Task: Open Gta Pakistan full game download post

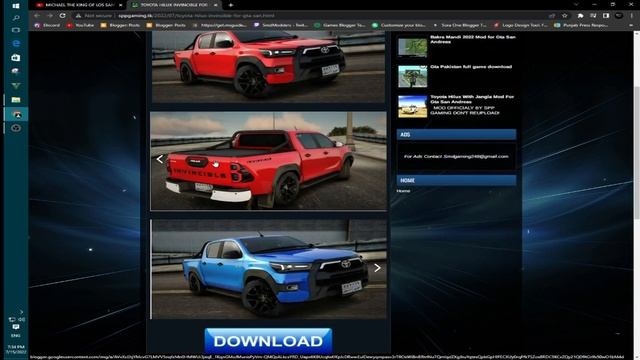Action: click(471, 67)
